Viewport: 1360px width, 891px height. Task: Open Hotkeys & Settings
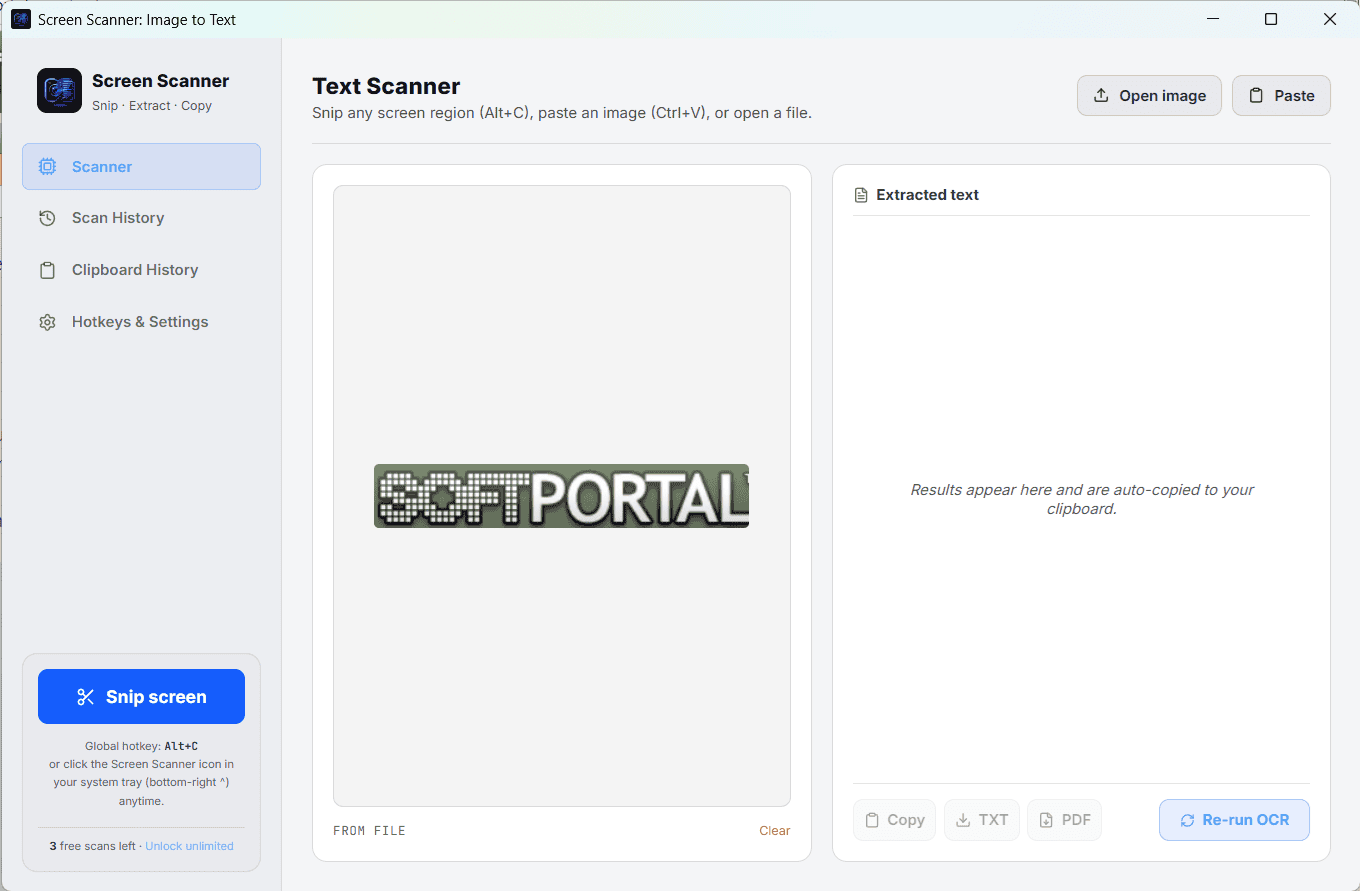[x=141, y=322]
